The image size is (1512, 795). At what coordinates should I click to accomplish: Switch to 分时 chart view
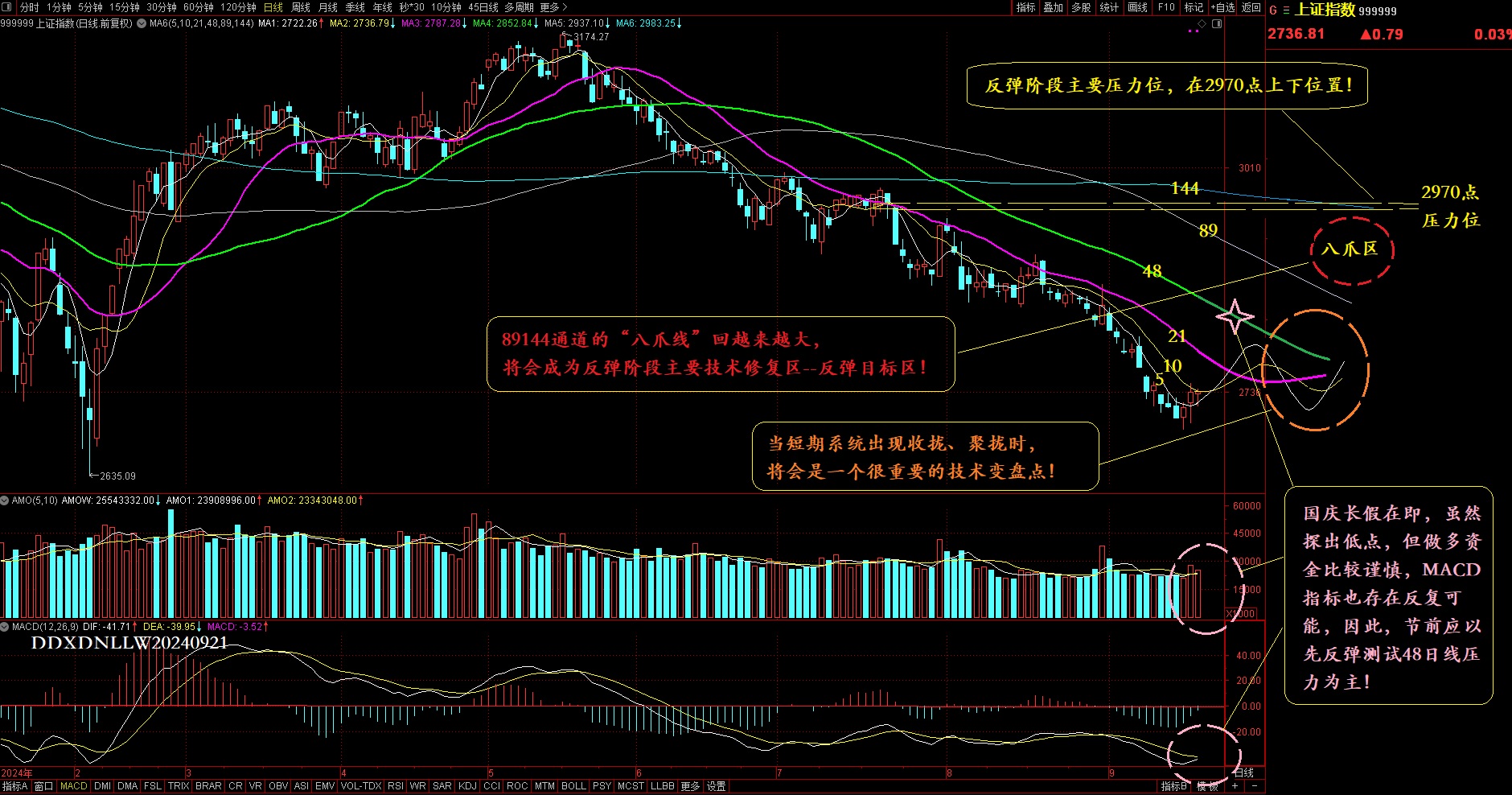(29, 7)
